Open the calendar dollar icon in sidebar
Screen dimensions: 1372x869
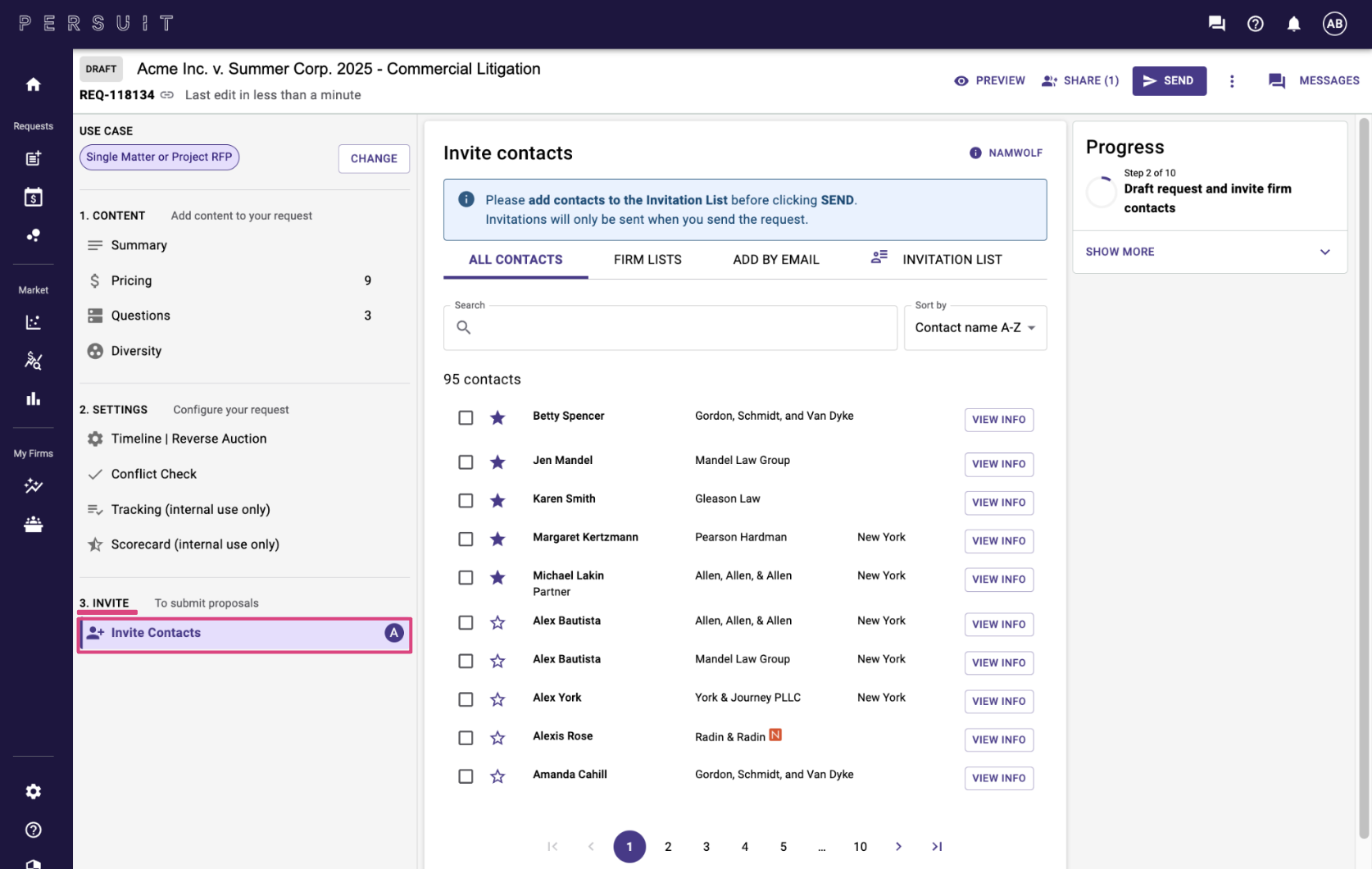(x=33, y=197)
